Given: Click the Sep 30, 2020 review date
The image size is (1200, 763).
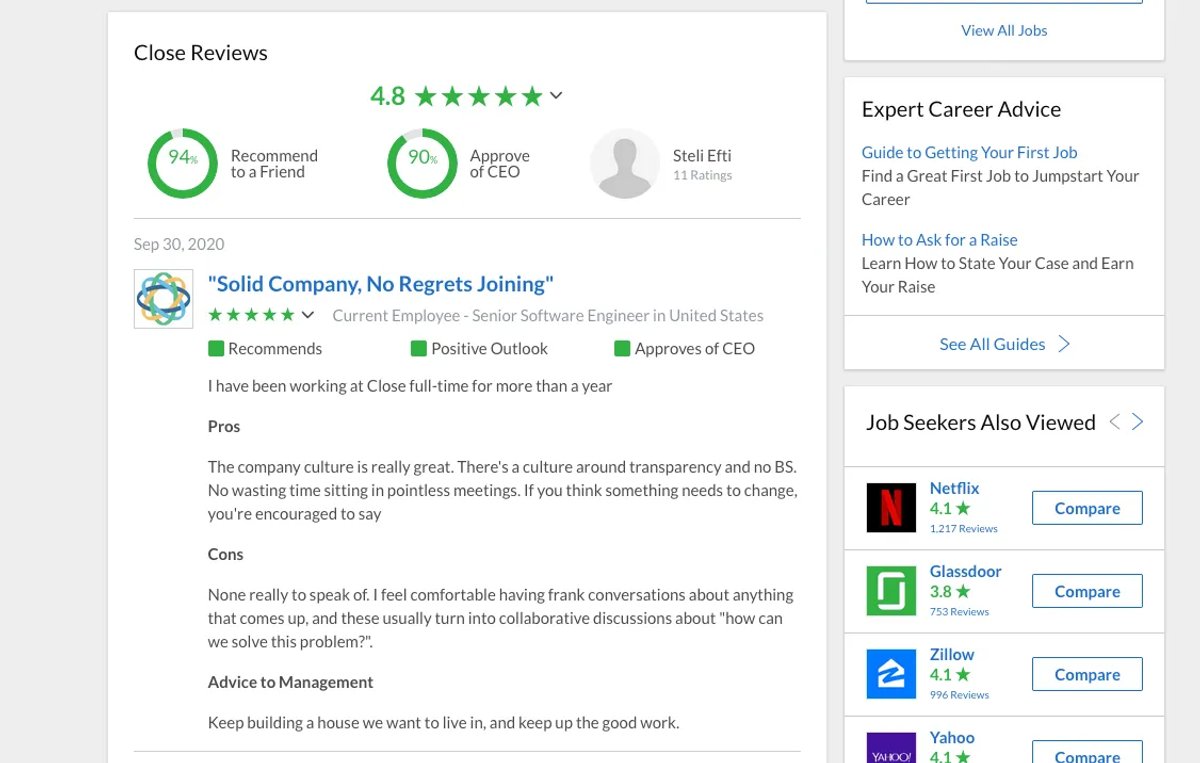Looking at the screenshot, I should (x=179, y=244).
